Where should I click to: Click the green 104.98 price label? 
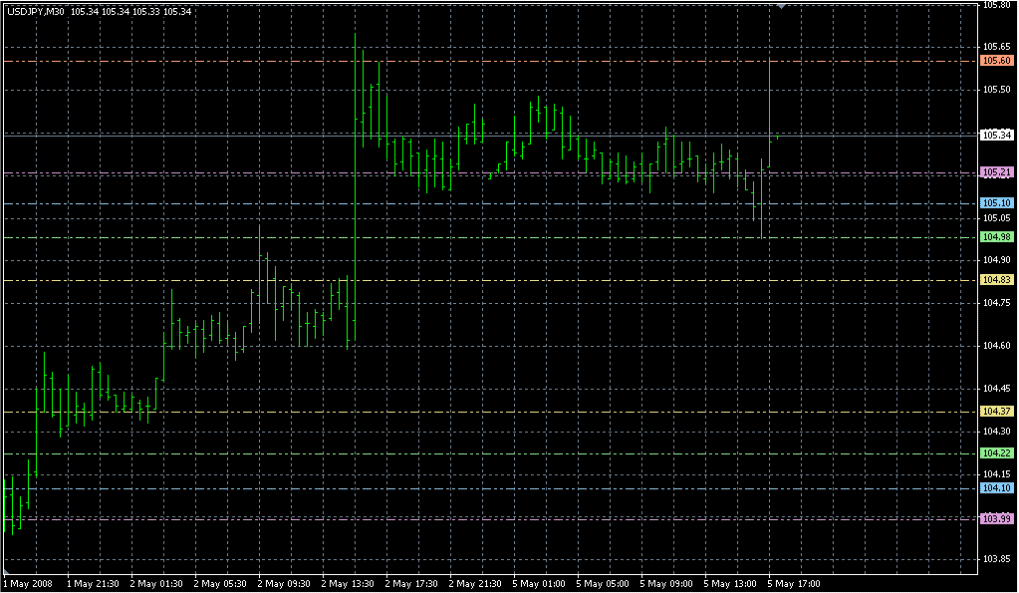(995, 237)
